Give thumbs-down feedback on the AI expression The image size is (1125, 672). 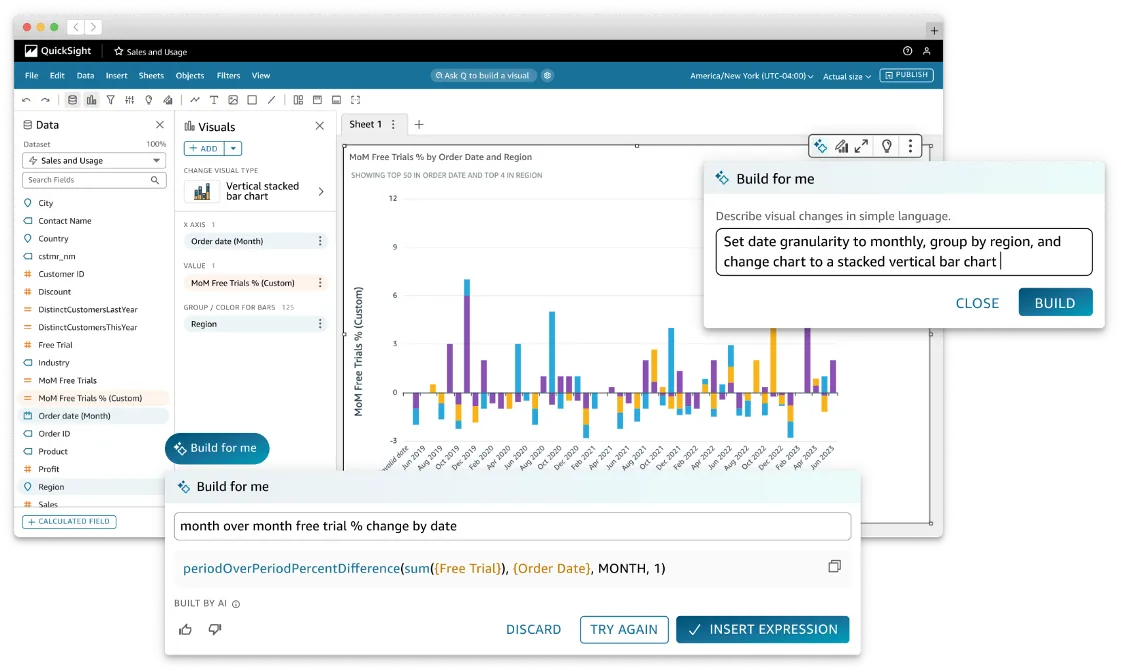[213, 629]
